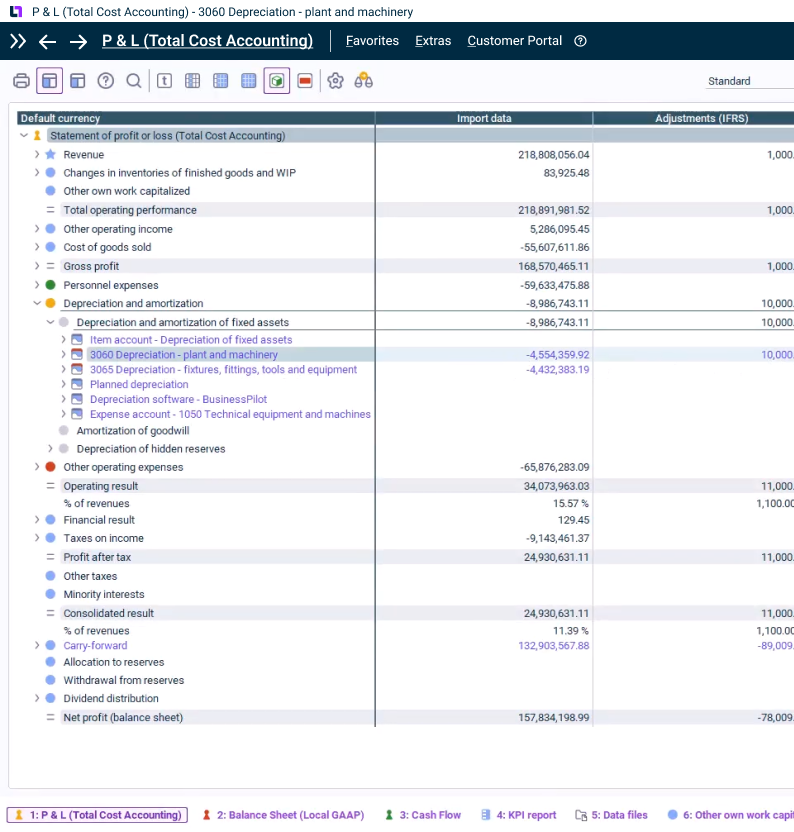Toggle the highlighted layout view button
Screen dimensions: 794x832
coord(50,81)
